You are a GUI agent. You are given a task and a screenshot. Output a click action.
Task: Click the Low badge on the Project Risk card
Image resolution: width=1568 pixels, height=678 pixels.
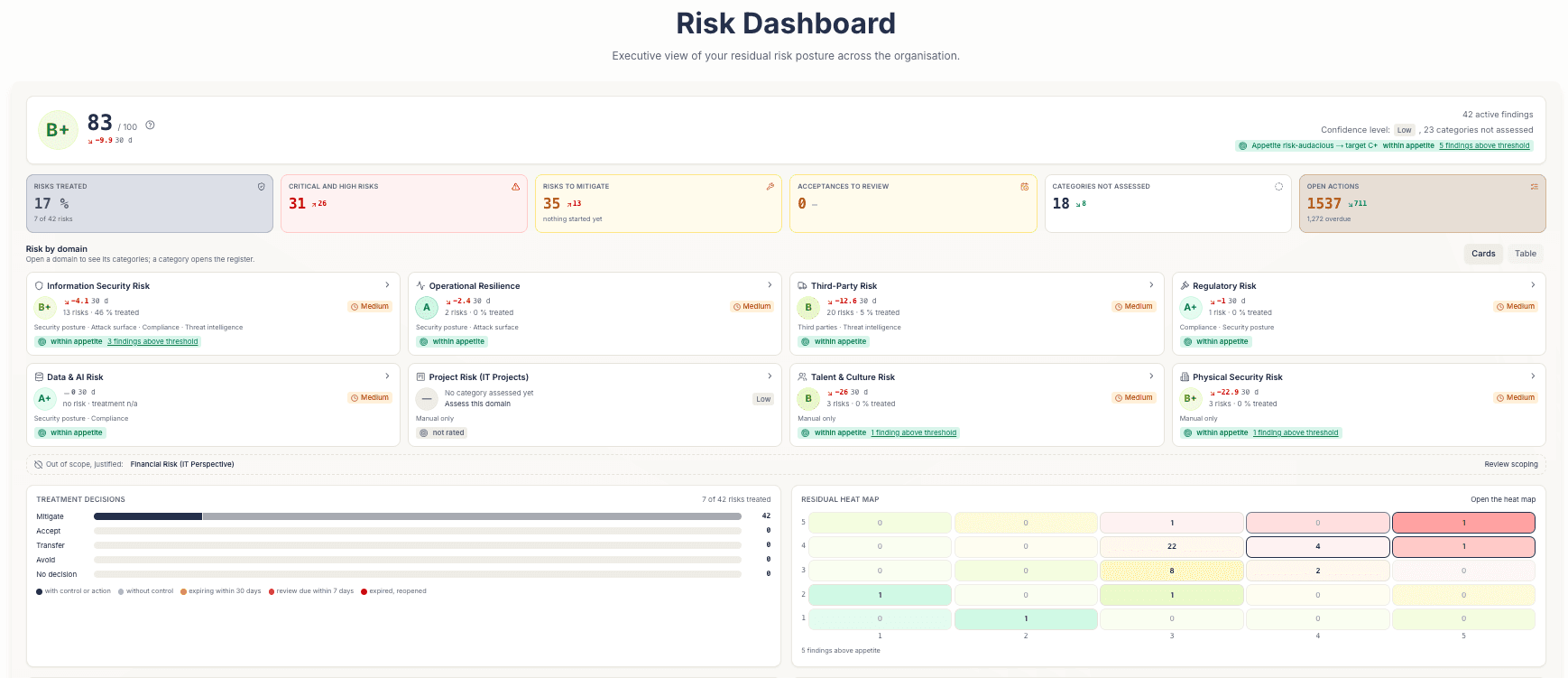point(763,399)
